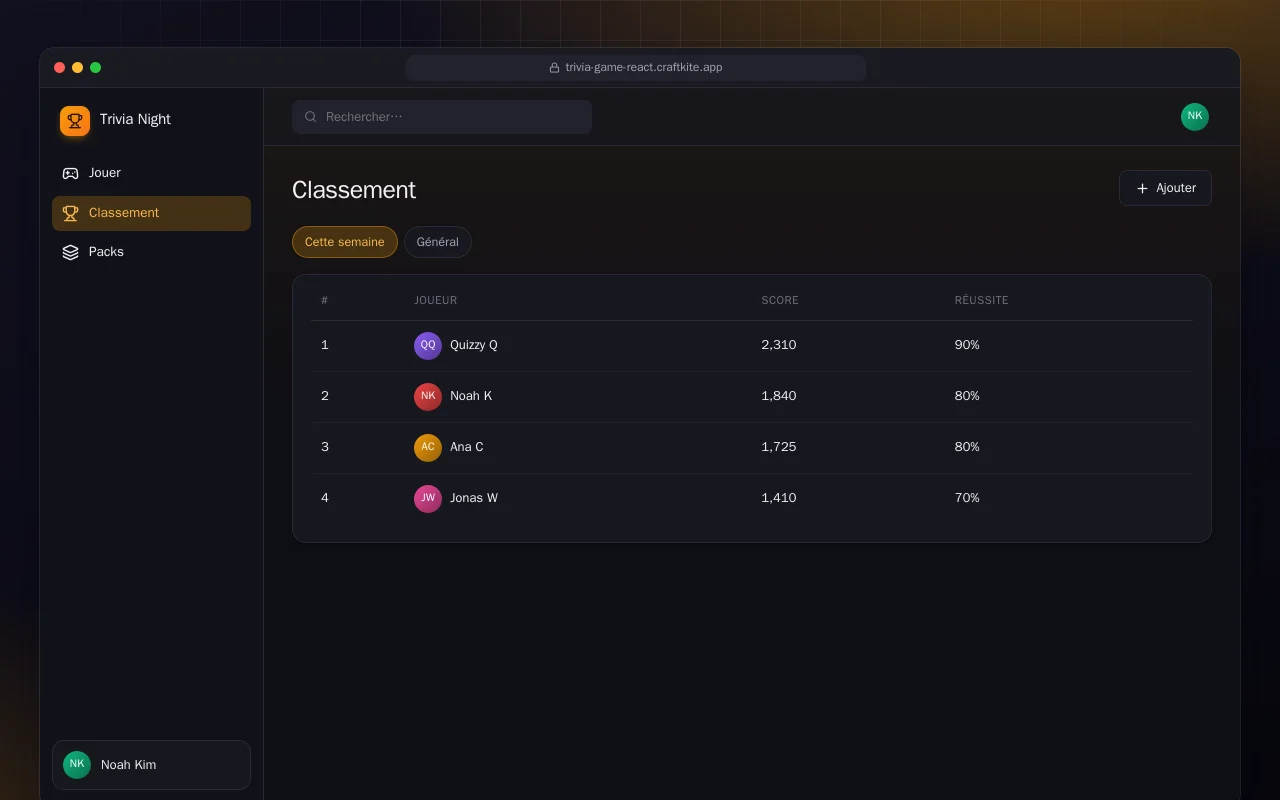Click the layers icon beside Packs

tap(70, 252)
